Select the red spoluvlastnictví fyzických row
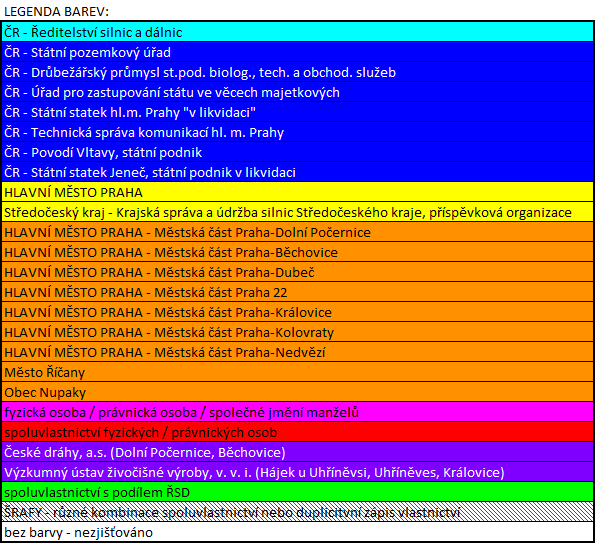The image size is (595, 543). (x=298, y=432)
